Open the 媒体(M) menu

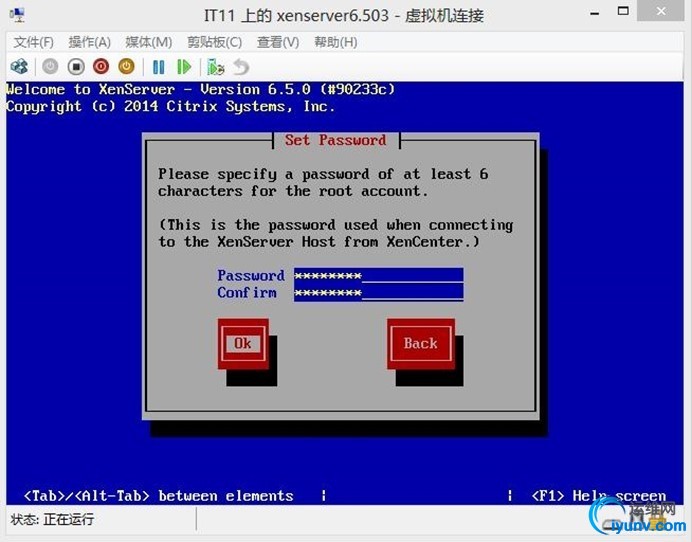149,42
